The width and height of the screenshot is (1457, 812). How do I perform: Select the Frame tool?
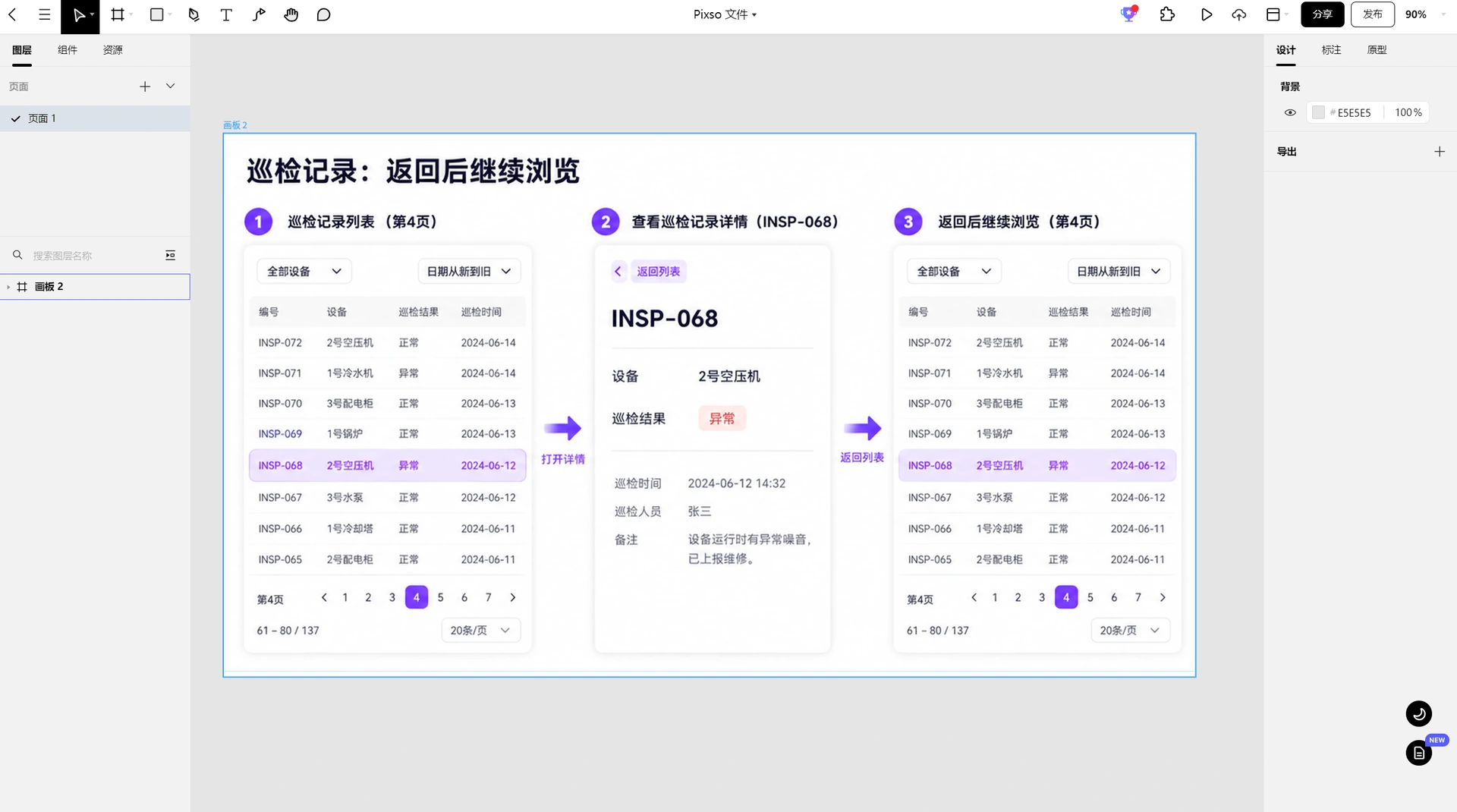(x=118, y=14)
